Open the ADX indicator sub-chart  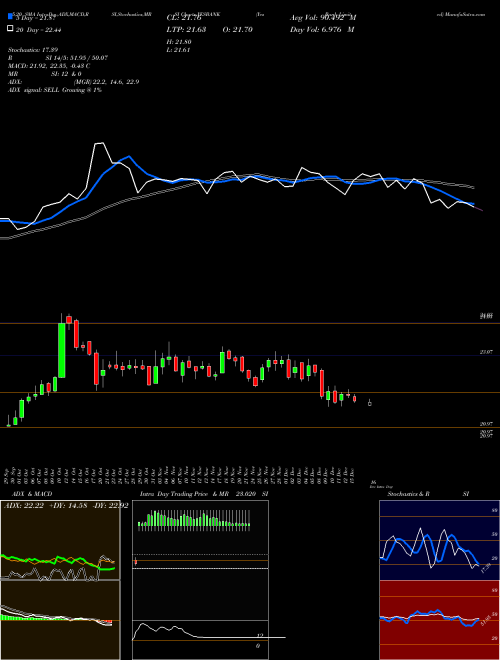click(x=60, y=540)
